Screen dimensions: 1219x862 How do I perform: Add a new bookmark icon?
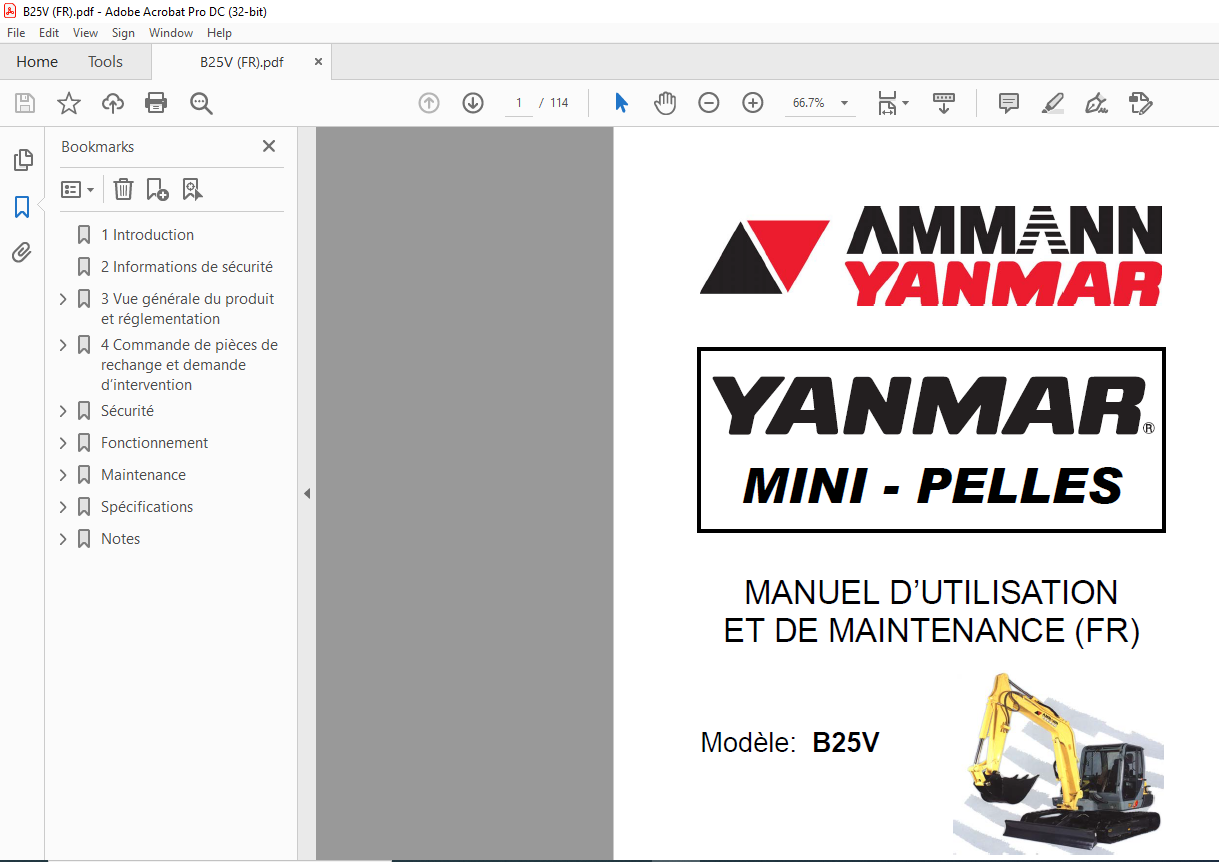point(157,189)
